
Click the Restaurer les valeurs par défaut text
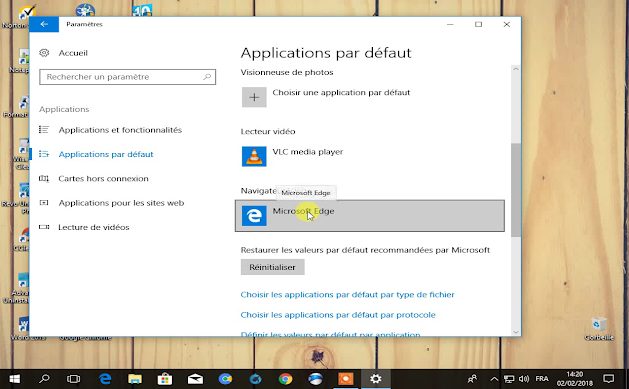[x=365, y=250]
